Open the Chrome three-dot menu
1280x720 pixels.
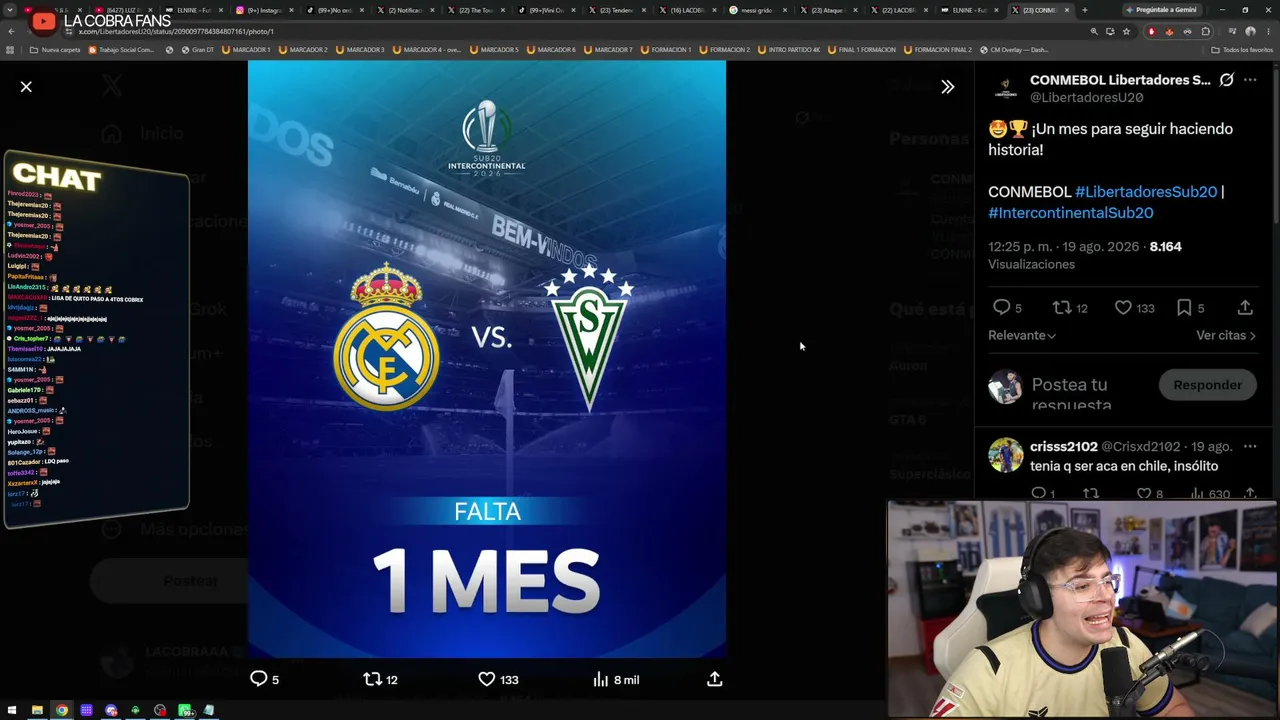[x=1267, y=31]
